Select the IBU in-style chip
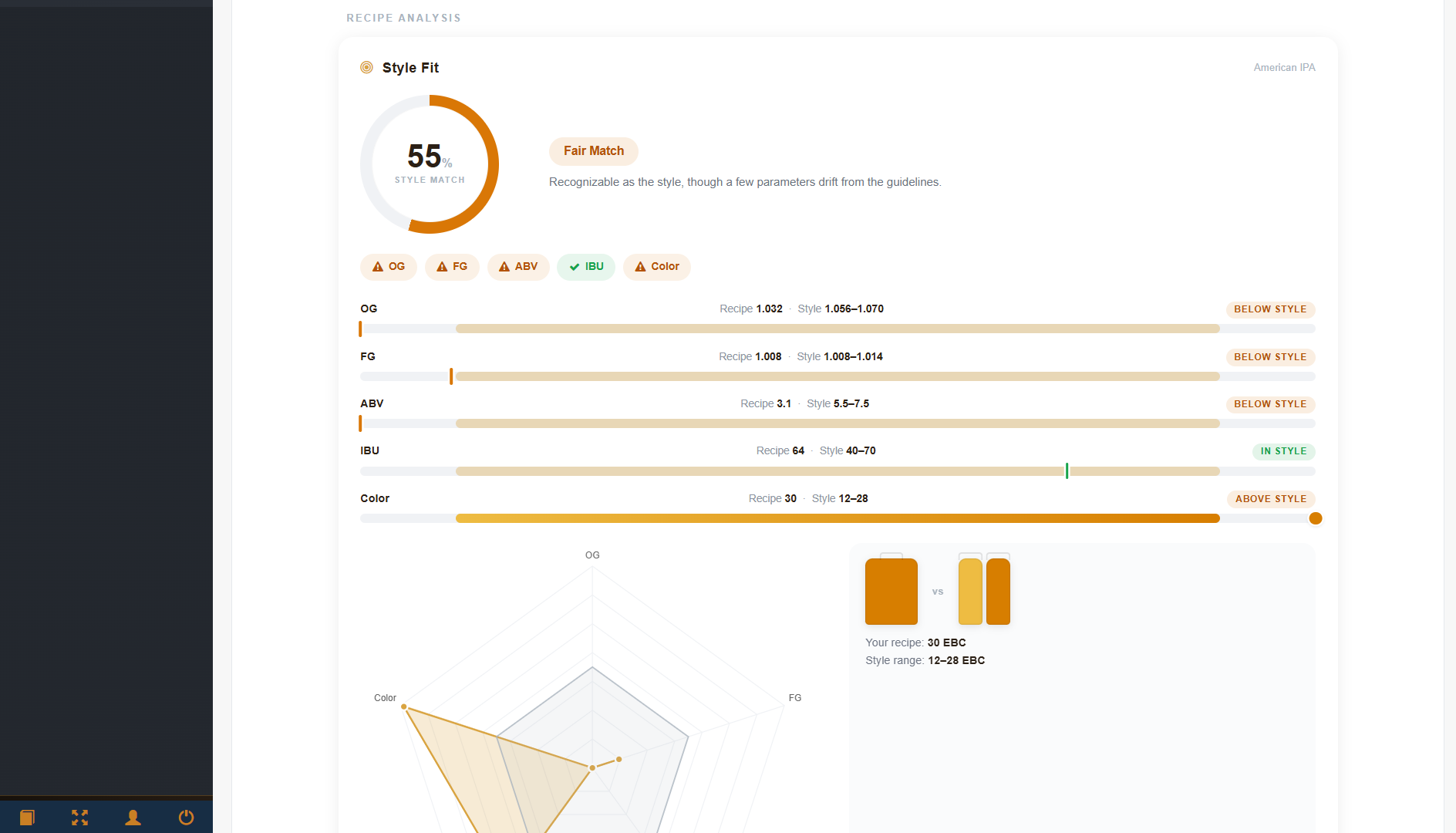1456x833 pixels. point(586,267)
